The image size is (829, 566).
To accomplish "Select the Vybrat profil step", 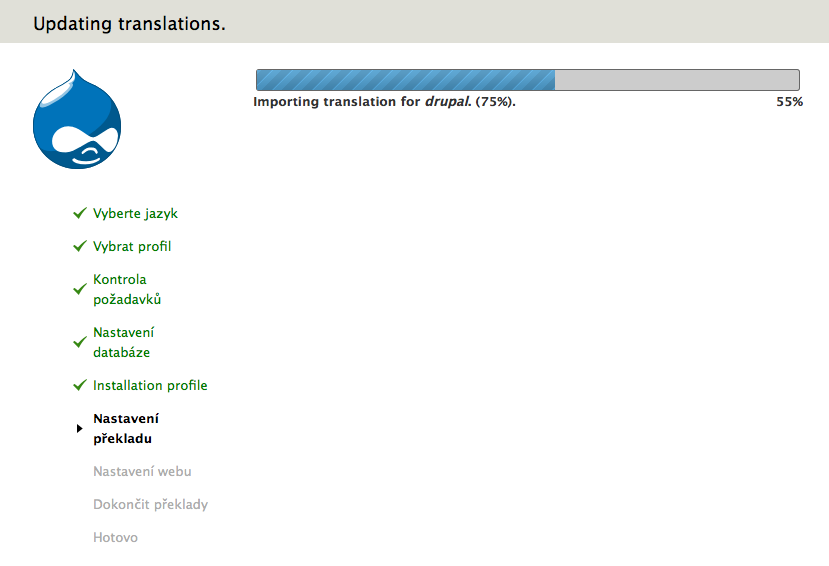I will click(x=132, y=246).
